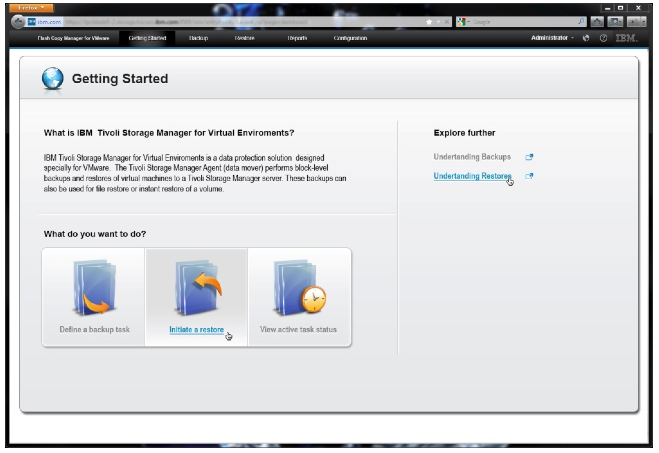659x453 pixels.
Task: Open the Reports tab
Action: coord(297,38)
